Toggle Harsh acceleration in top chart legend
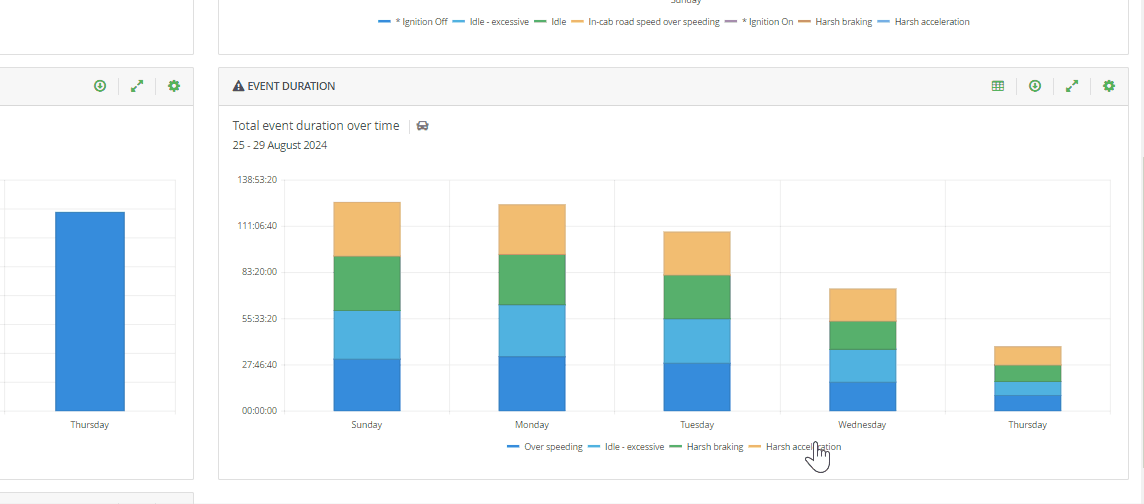Screen dimensions: 1144x504 [924, 22]
